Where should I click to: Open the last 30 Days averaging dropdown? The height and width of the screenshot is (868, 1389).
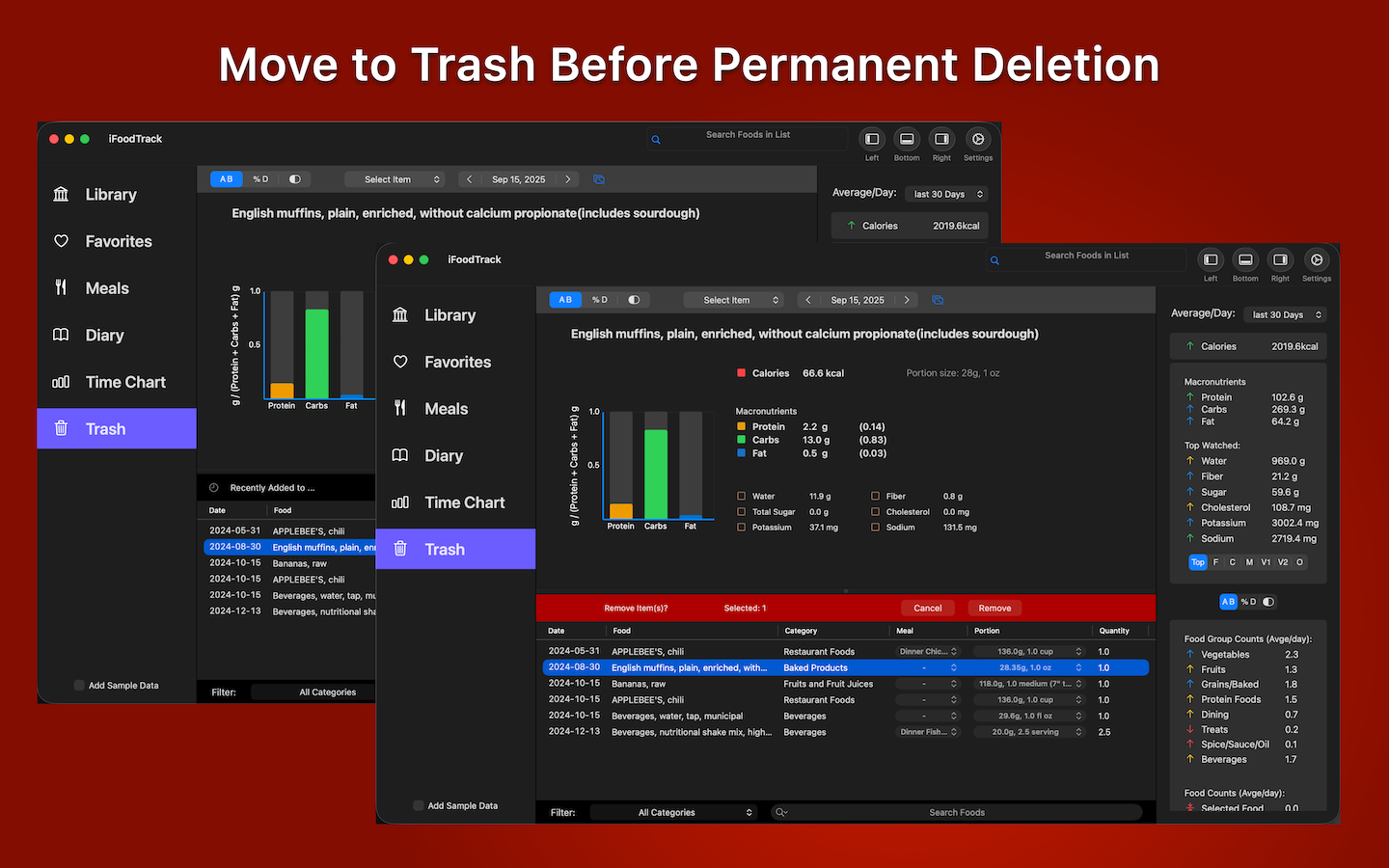pos(1285,314)
